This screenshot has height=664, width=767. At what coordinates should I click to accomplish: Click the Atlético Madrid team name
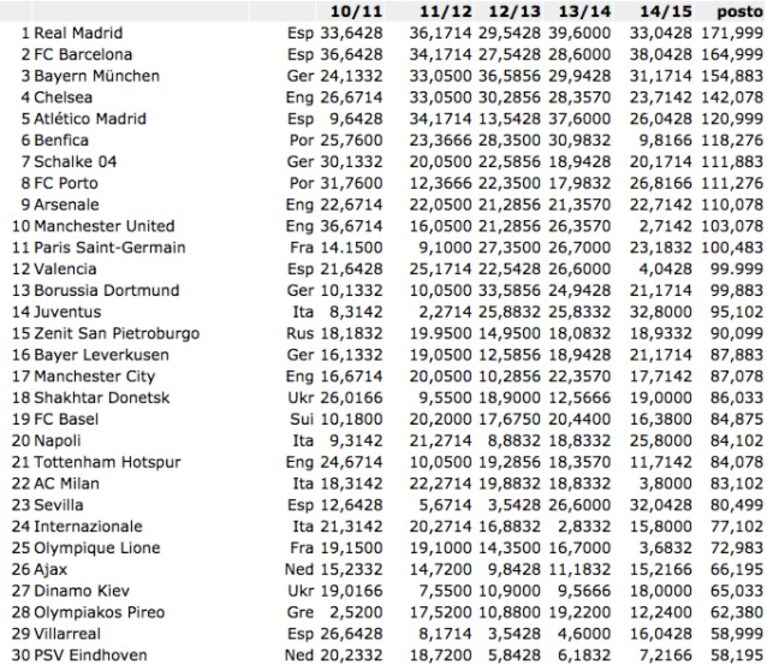pos(90,118)
